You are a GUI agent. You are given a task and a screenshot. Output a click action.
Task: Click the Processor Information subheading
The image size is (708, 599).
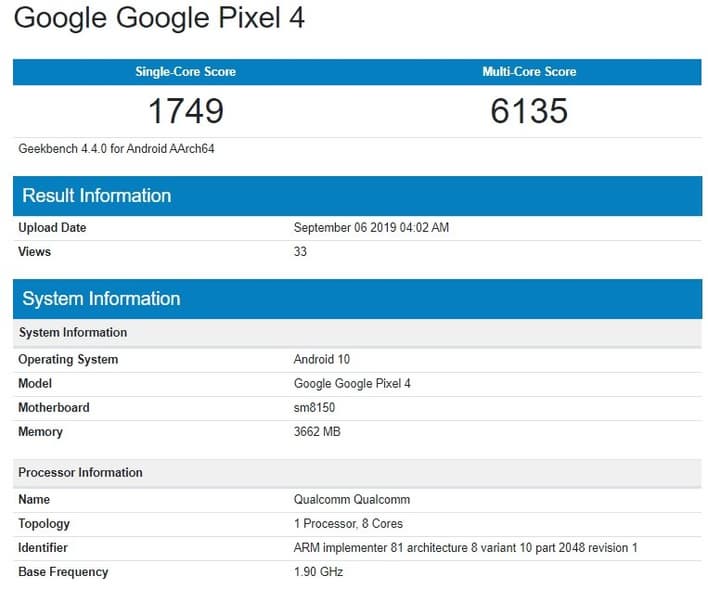80,472
